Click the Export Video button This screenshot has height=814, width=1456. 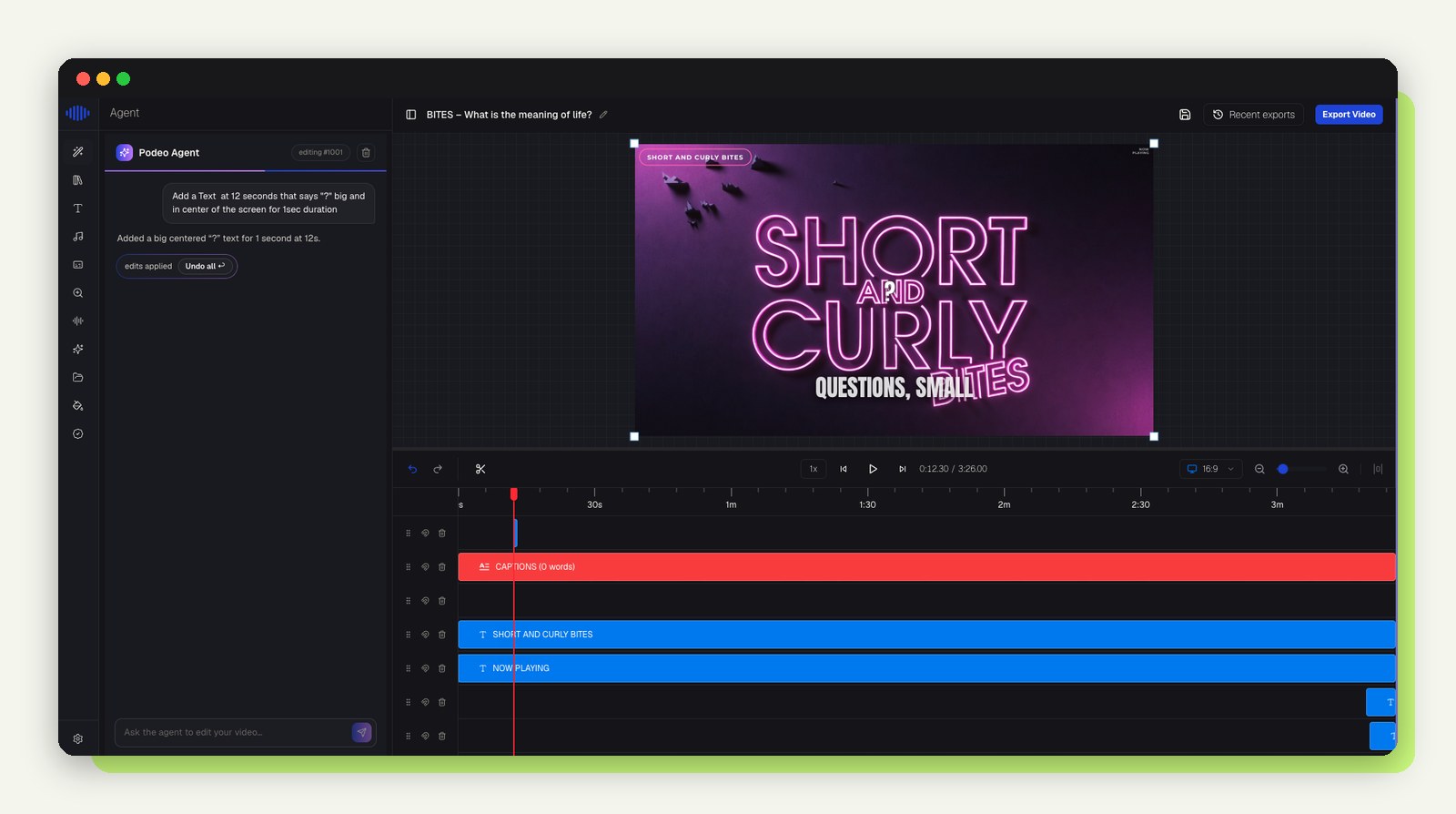(1349, 115)
